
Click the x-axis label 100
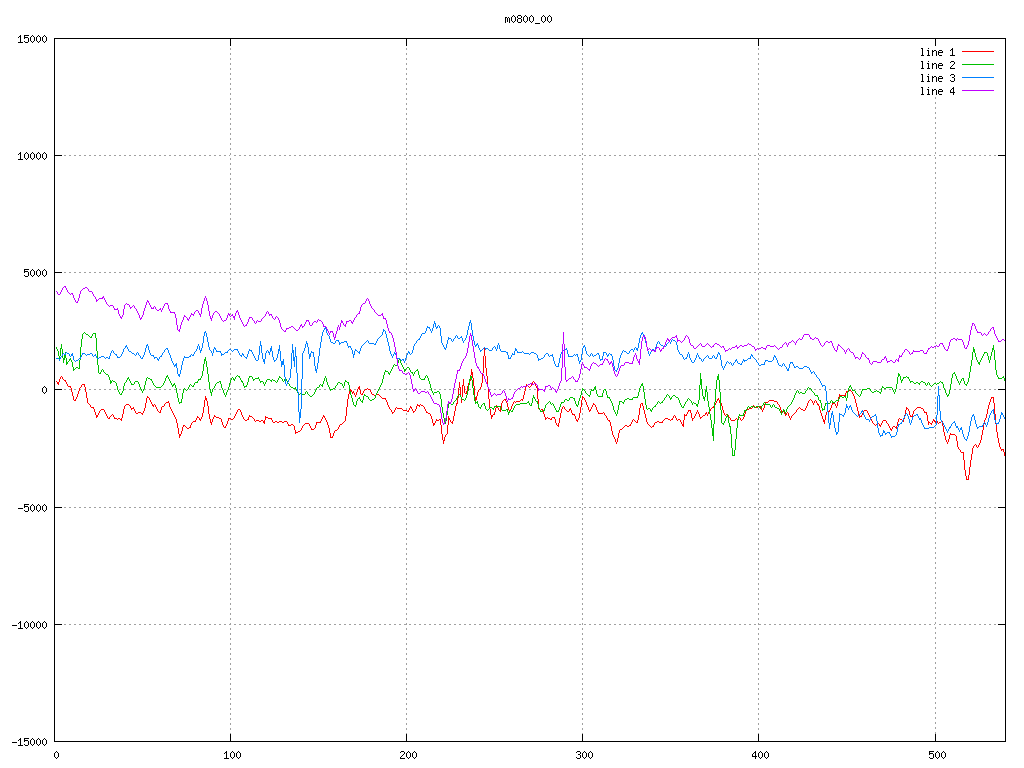click(x=232, y=755)
